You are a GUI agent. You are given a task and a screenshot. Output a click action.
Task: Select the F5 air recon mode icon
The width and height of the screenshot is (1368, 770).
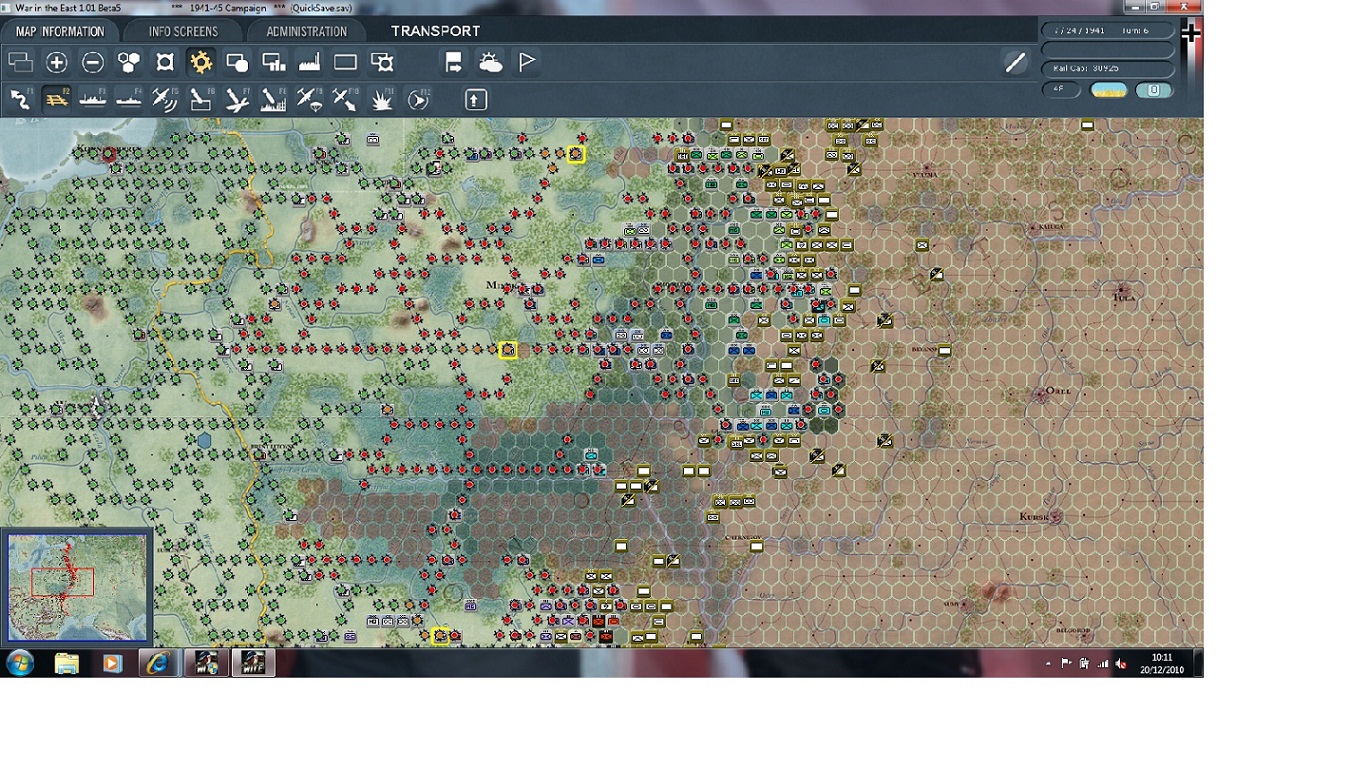[x=165, y=99]
